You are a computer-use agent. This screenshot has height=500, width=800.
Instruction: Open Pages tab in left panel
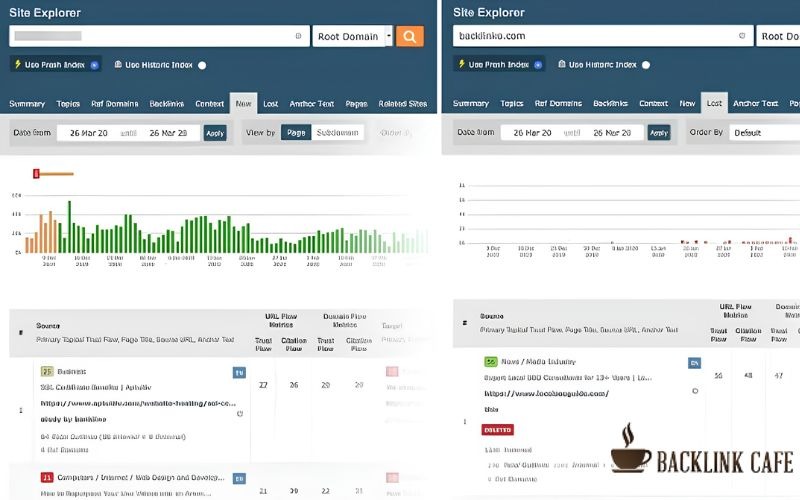pyautogui.click(x=356, y=104)
